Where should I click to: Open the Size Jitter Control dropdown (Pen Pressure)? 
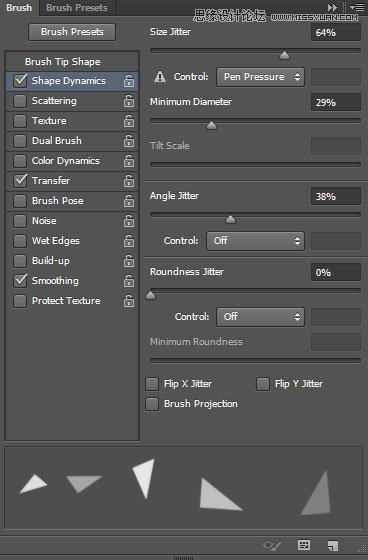tap(260, 77)
